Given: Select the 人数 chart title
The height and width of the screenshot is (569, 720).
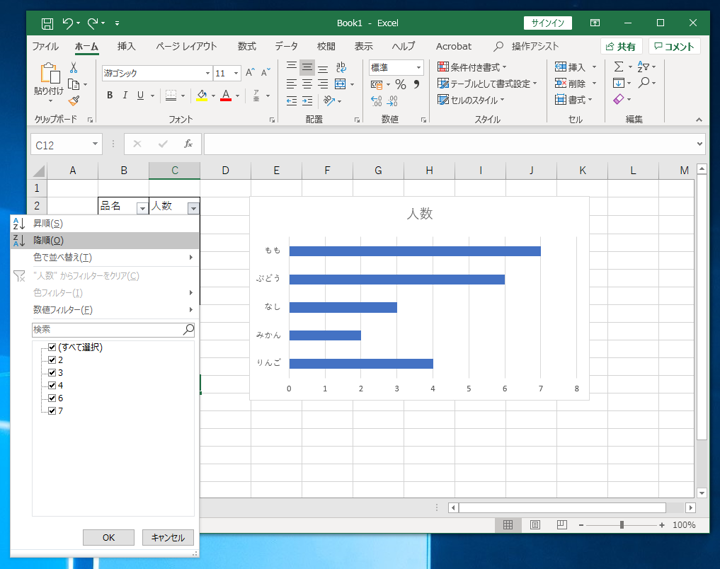Looking at the screenshot, I should click(419, 214).
